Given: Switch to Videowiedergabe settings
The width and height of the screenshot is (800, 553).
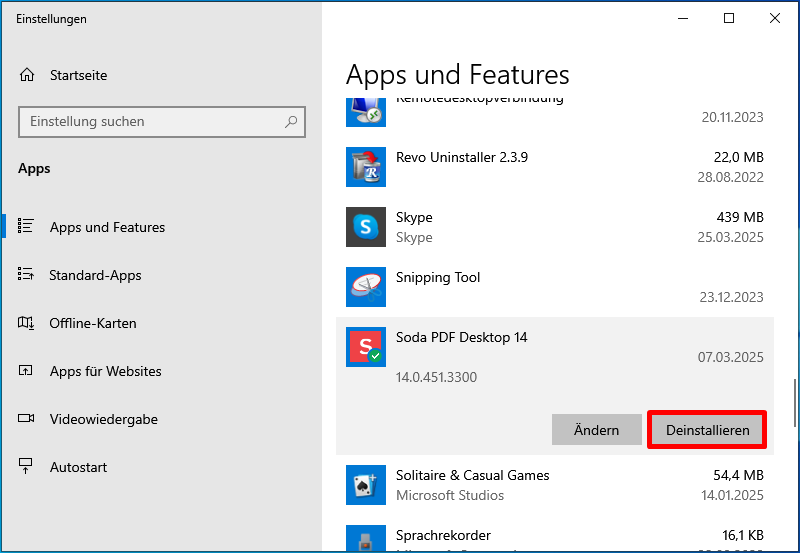Looking at the screenshot, I should [x=103, y=419].
